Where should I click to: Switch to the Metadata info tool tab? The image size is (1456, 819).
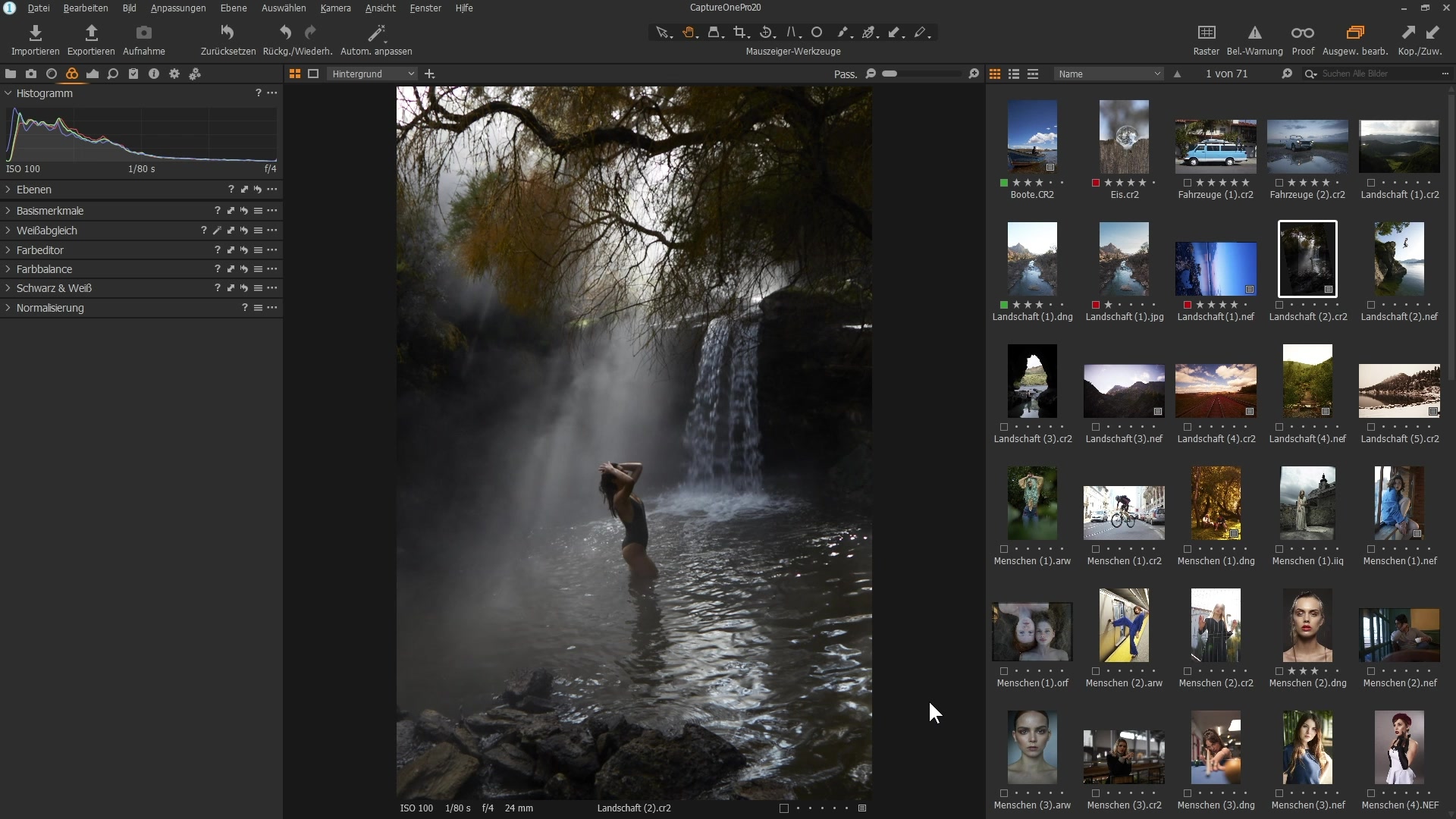154,74
